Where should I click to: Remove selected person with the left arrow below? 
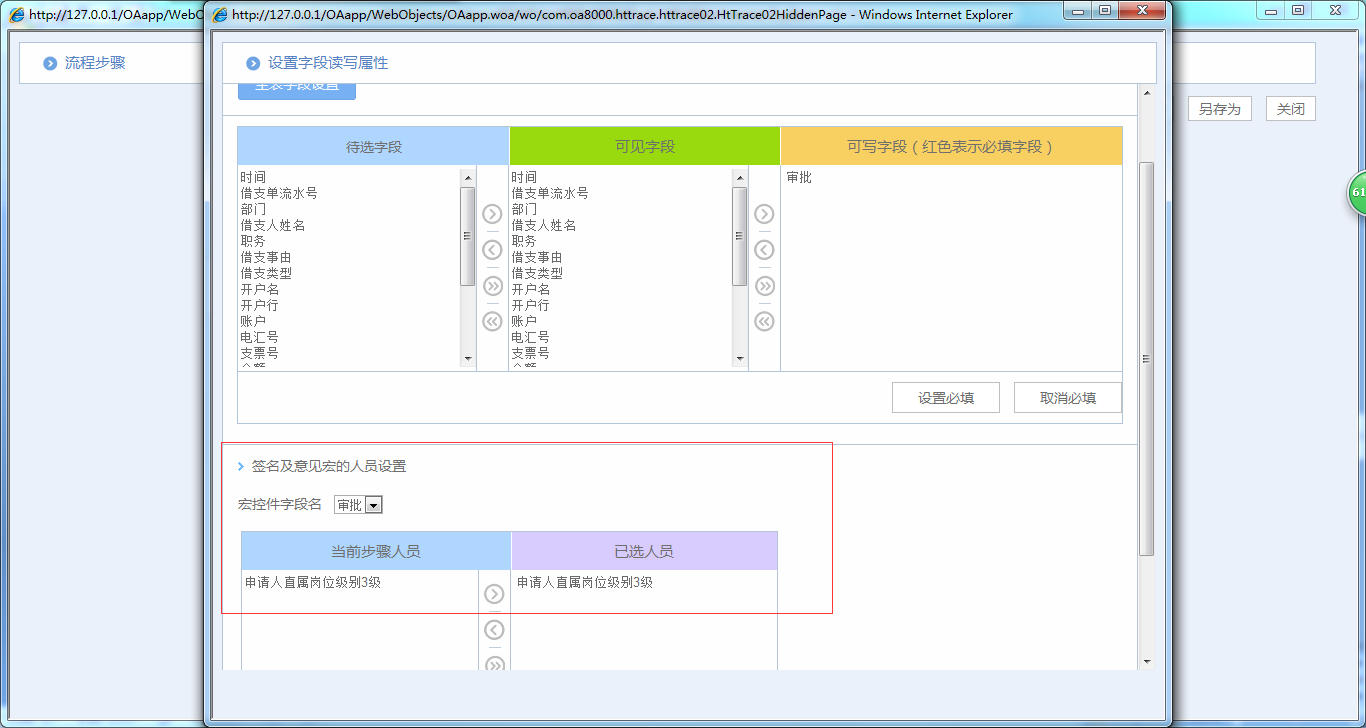point(494,629)
